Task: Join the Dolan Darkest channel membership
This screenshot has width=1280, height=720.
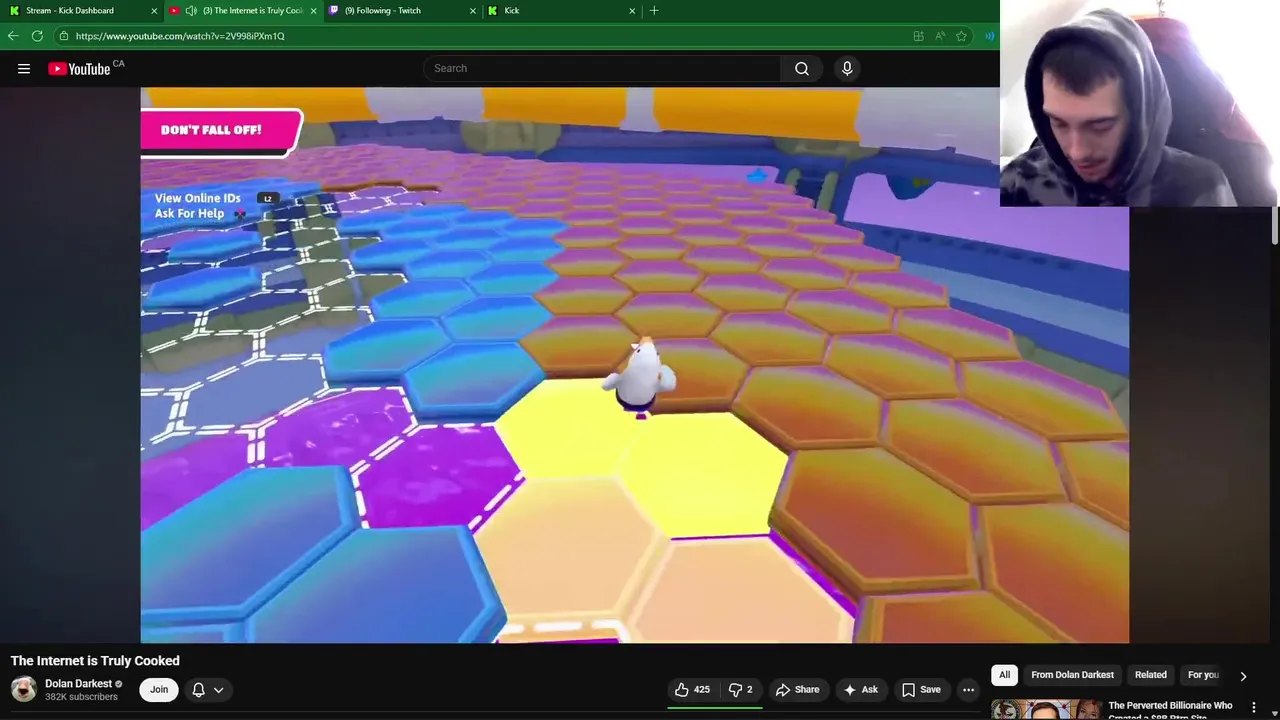Action: pos(159,689)
